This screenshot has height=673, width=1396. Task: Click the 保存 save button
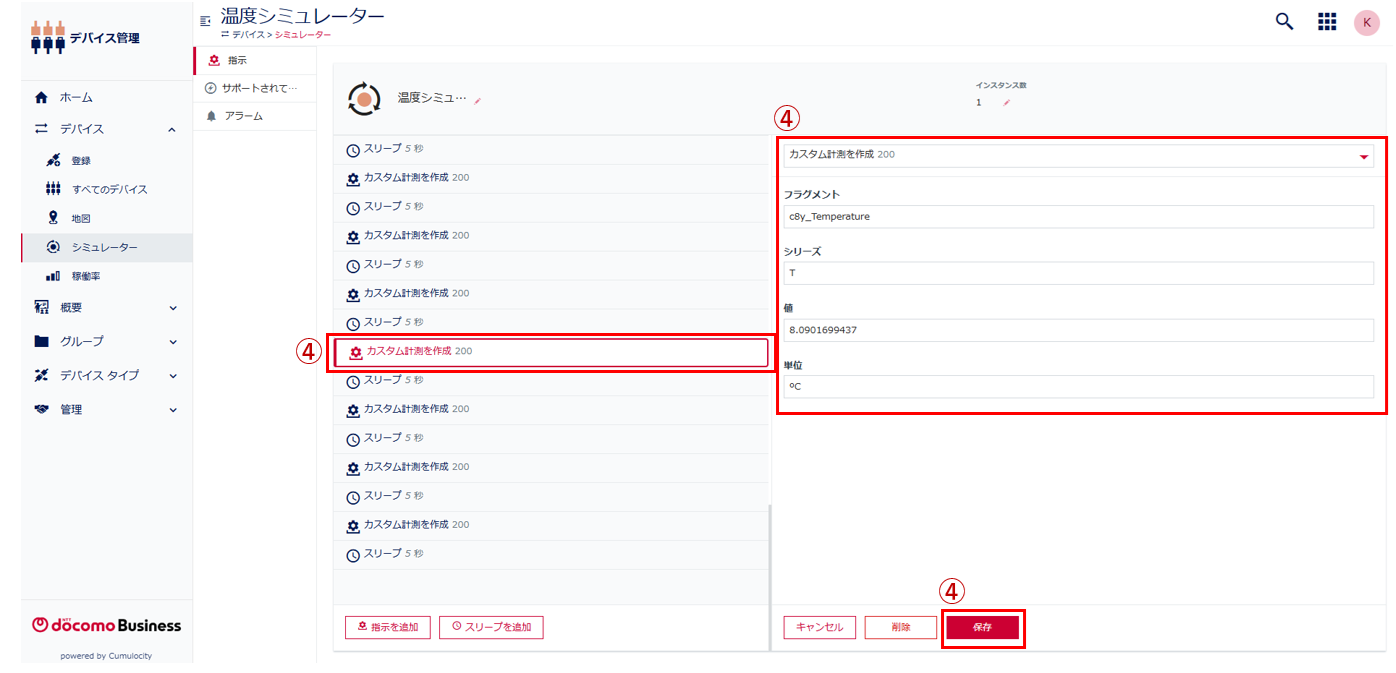coord(982,628)
